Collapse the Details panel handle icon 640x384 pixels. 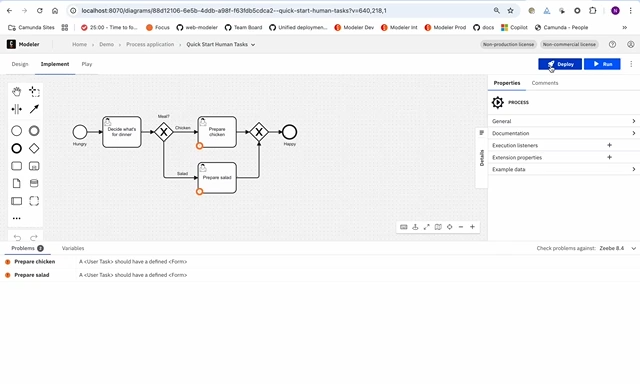pyautogui.click(x=482, y=133)
